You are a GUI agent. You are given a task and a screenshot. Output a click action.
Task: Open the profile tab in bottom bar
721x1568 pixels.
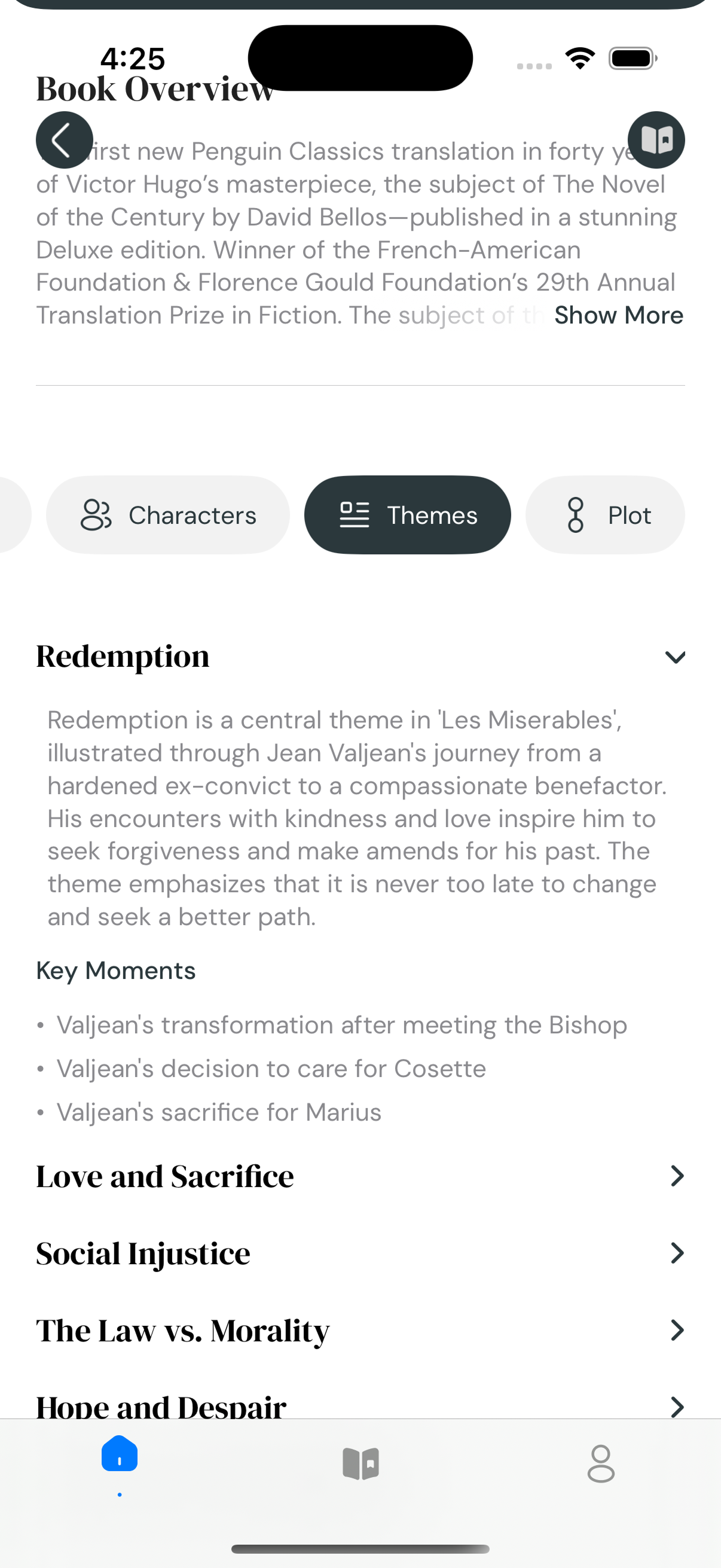[x=600, y=1463]
